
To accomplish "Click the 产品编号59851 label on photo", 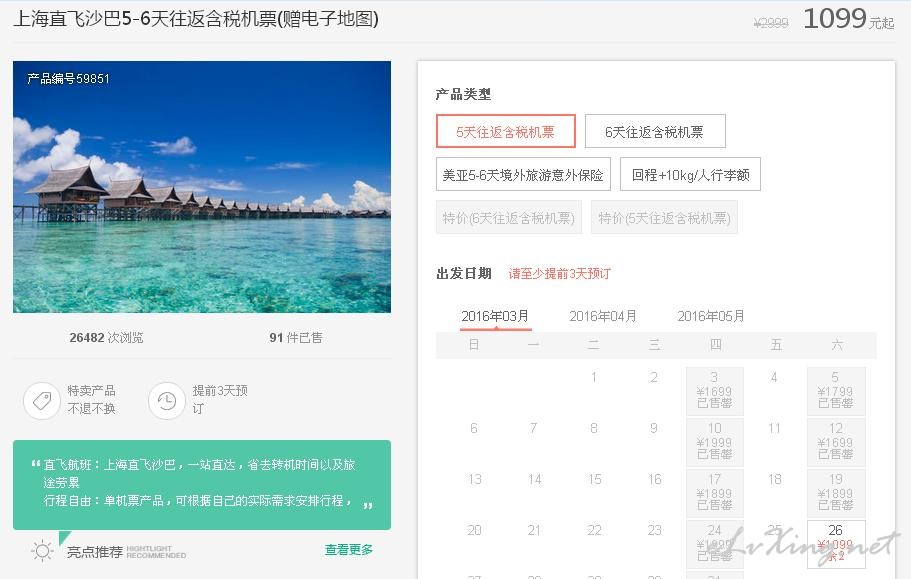I will tap(68, 78).
